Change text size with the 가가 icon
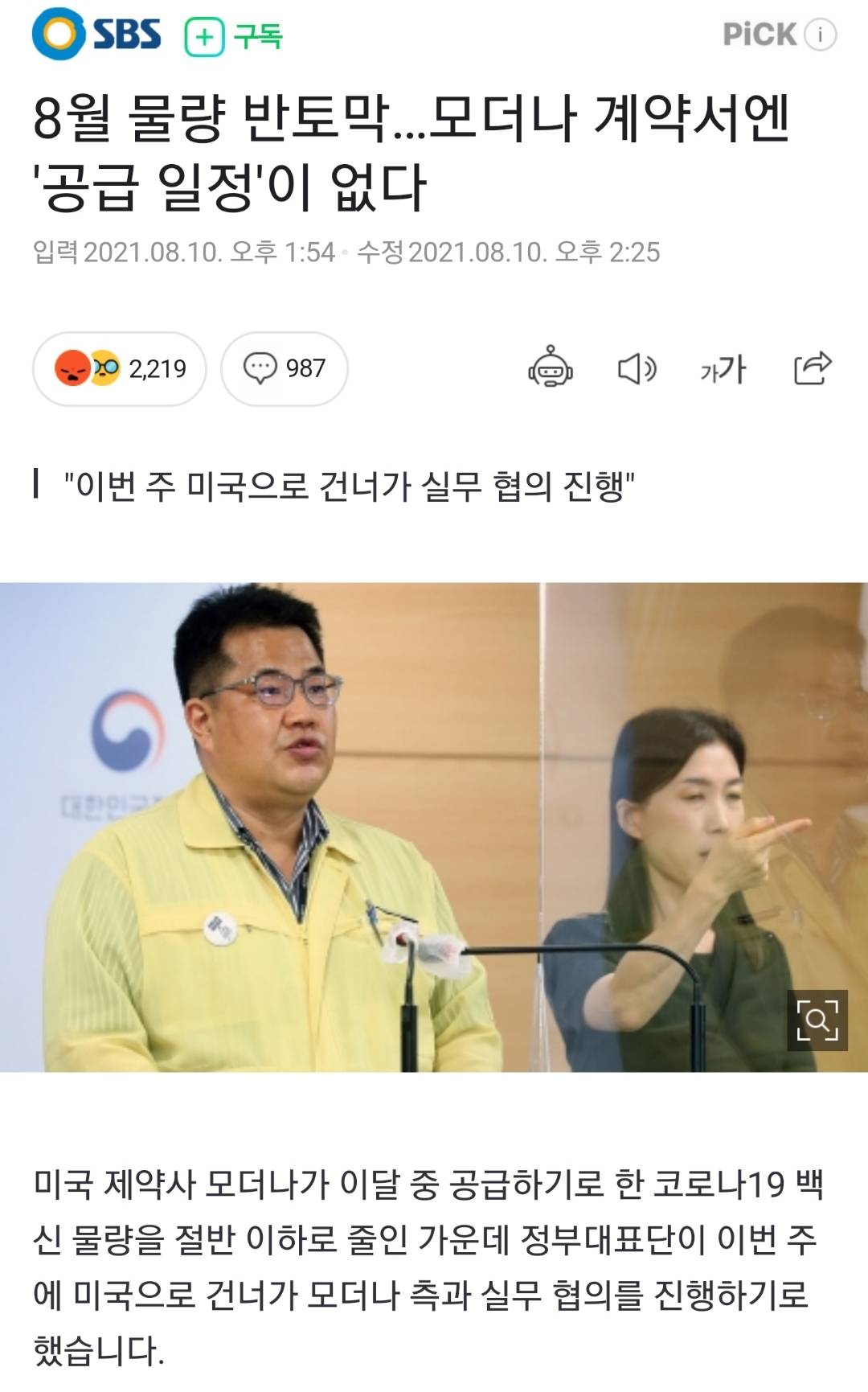868x1392 pixels. (x=723, y=369)
